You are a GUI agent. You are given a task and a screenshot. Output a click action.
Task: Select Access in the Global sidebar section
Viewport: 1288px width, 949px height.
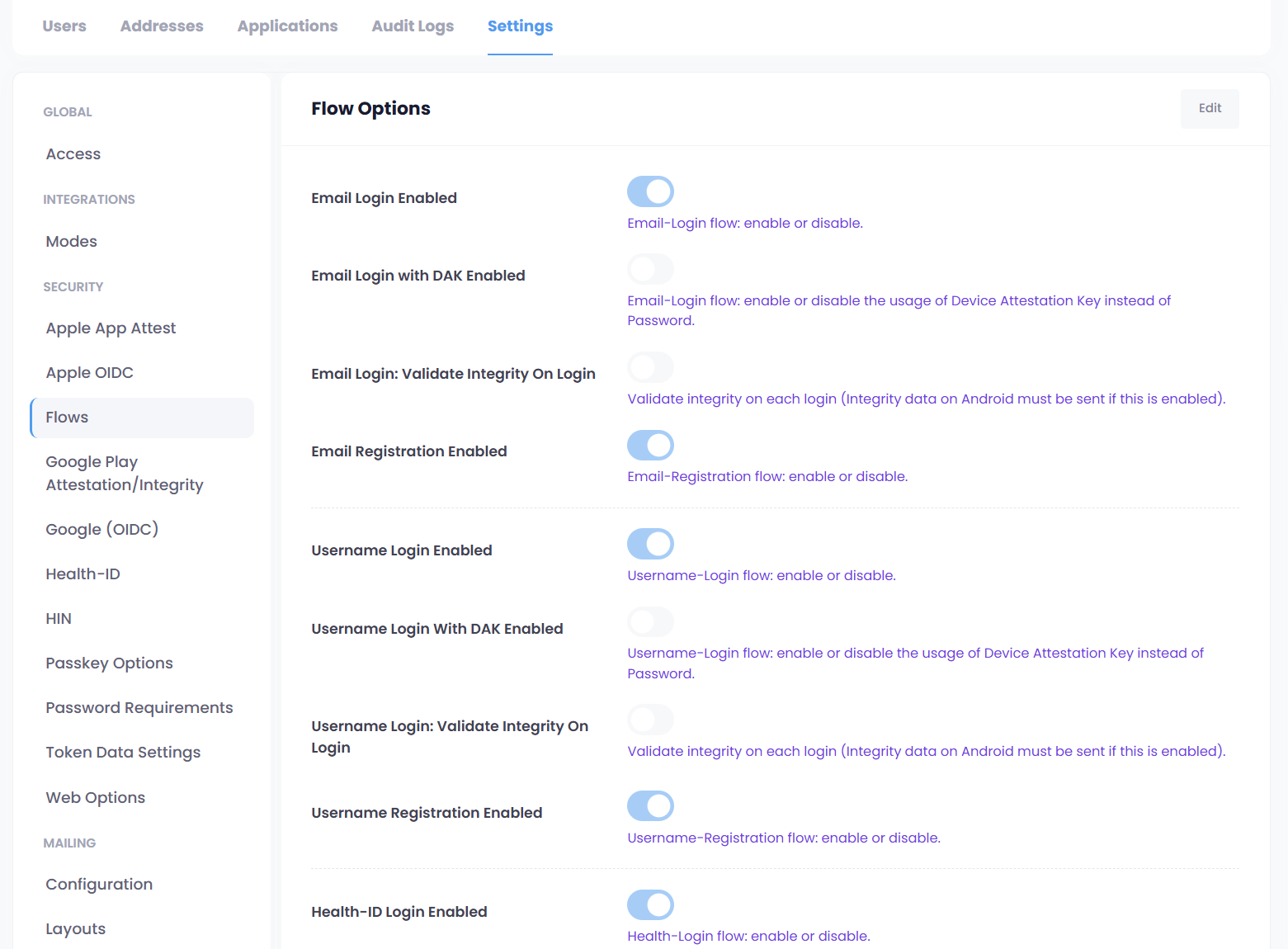73,154
